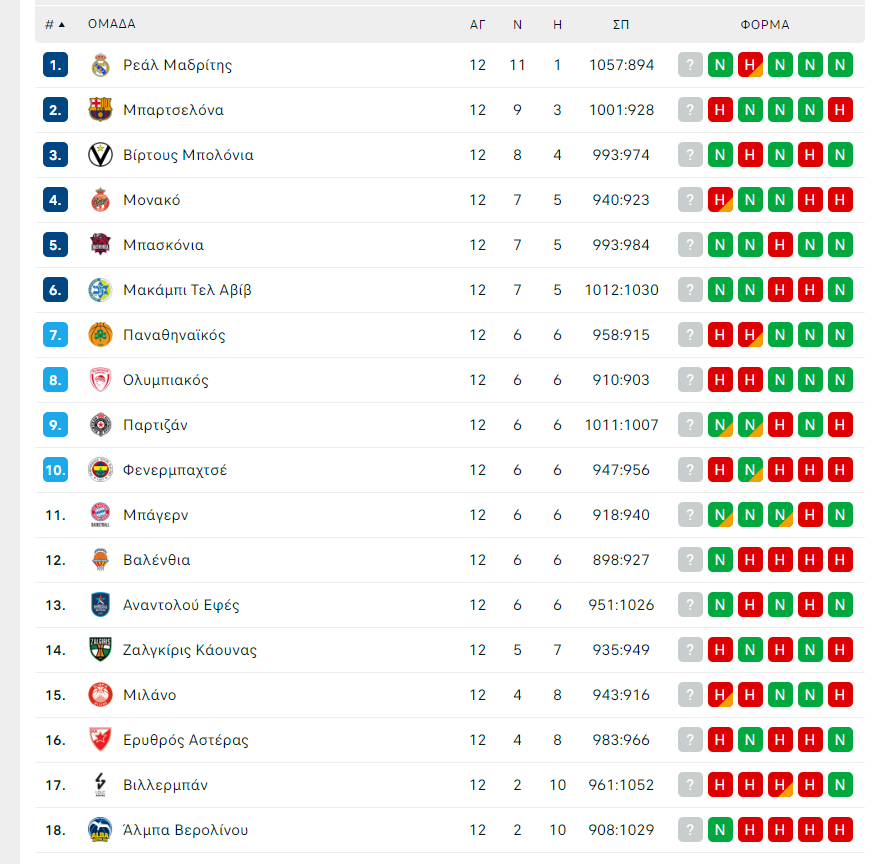Click the Fenerbahçe round club logo

[x=100, y=470]
